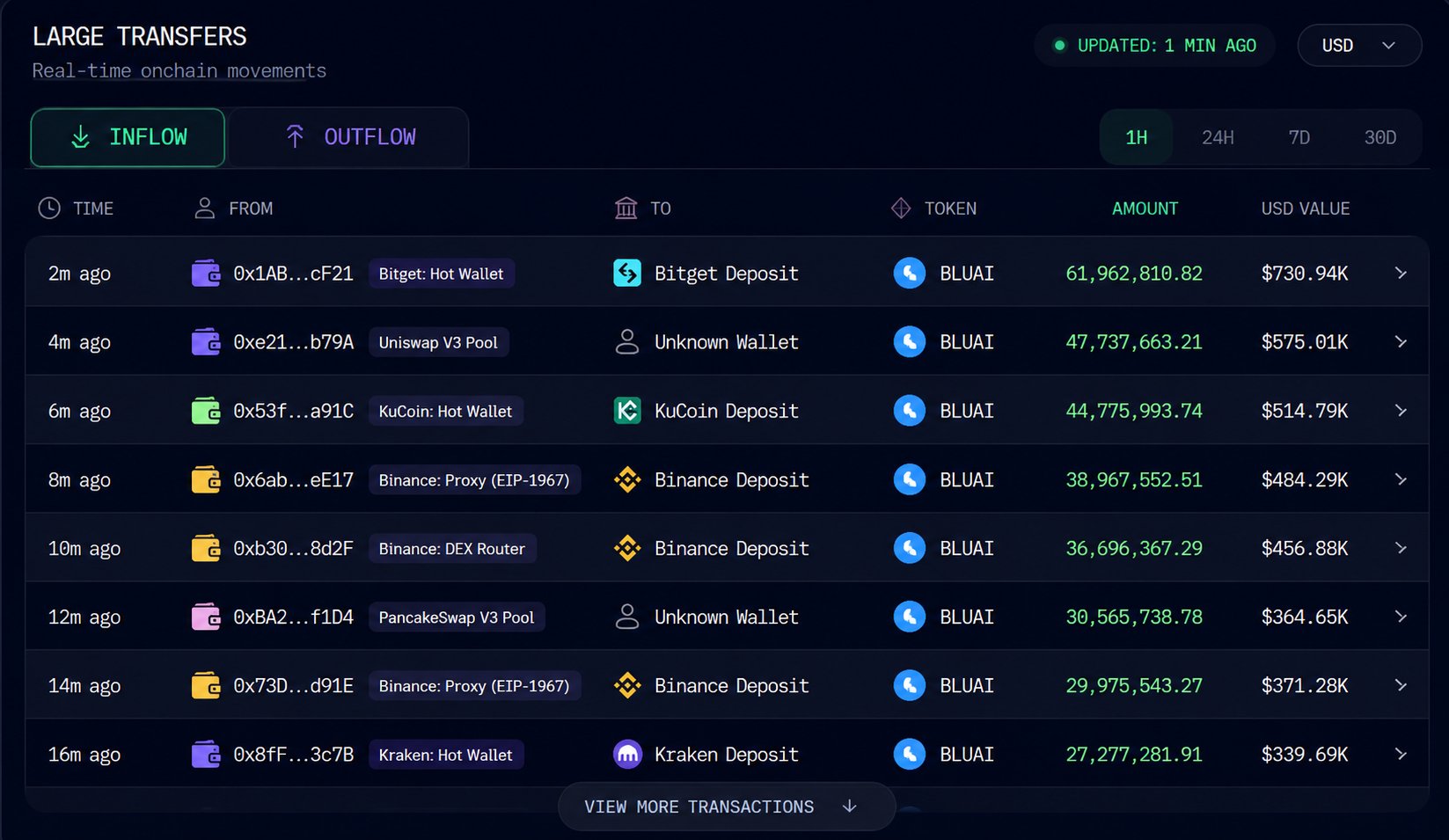Viewport: 1449px width, 840px height.
Task: Expand the $730.94K transfer row chevron
Action: click(1401, 274)
